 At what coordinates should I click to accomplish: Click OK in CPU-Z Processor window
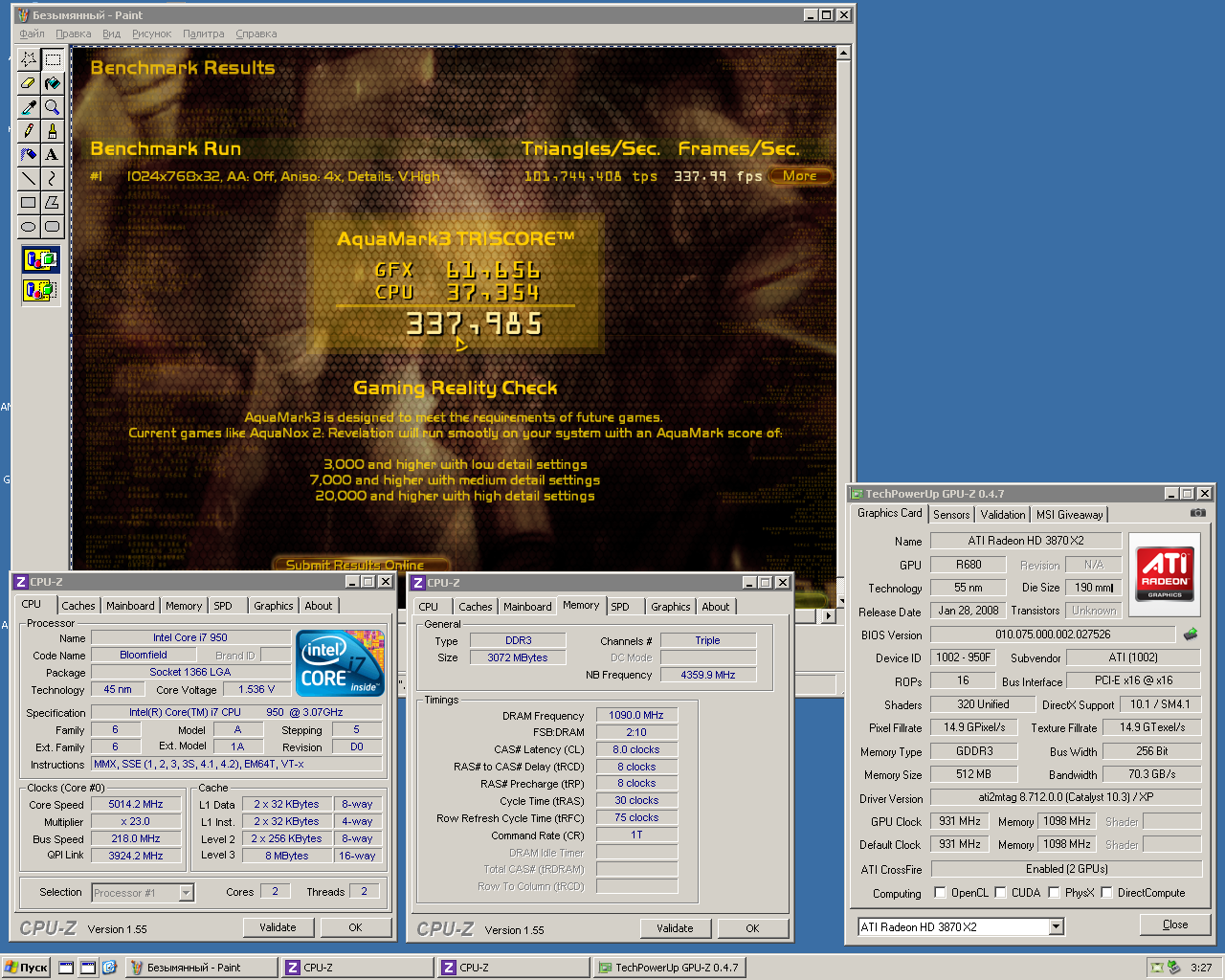click(355, 927)
